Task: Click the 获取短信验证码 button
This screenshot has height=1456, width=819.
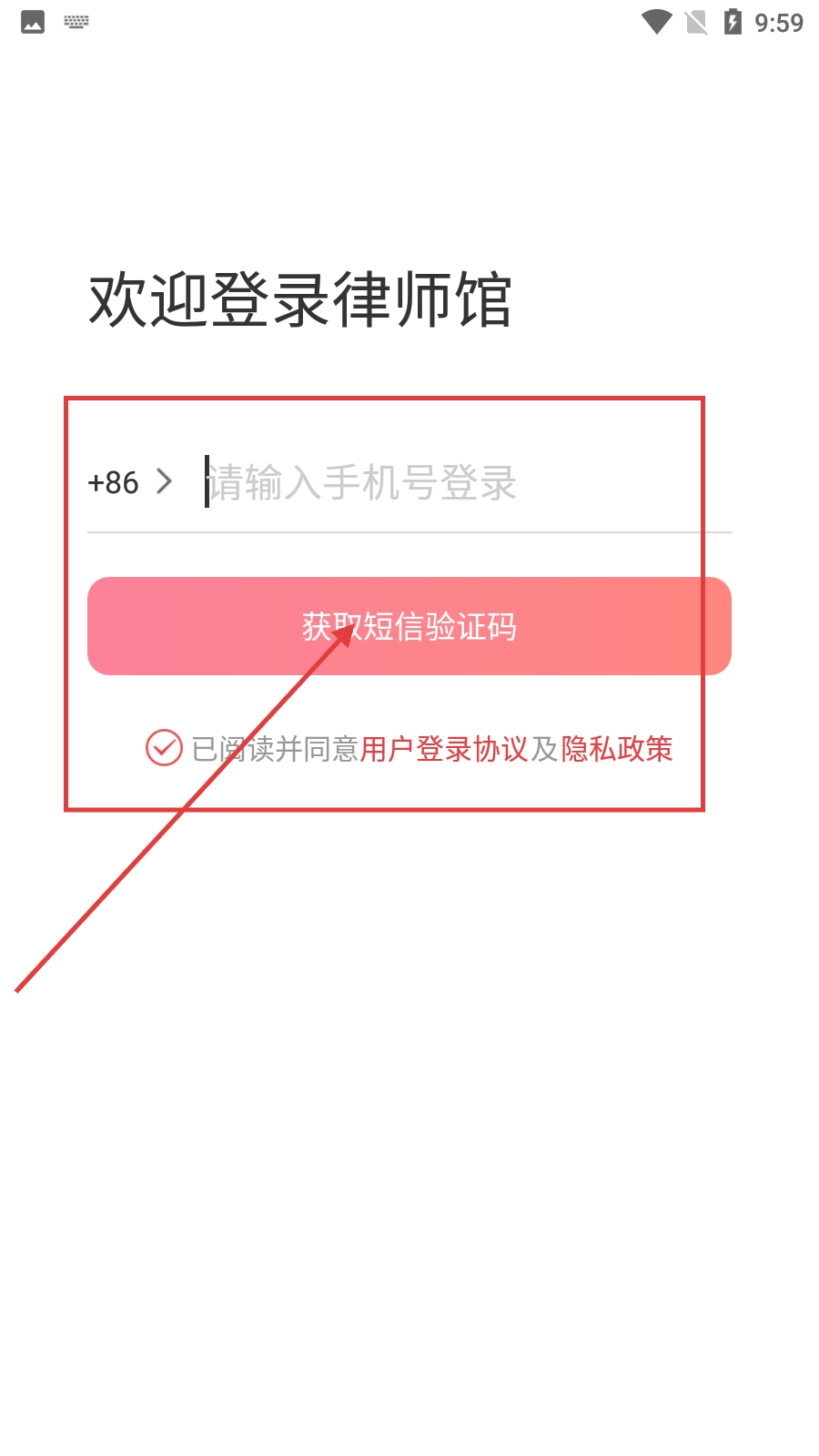Action: 409,626
